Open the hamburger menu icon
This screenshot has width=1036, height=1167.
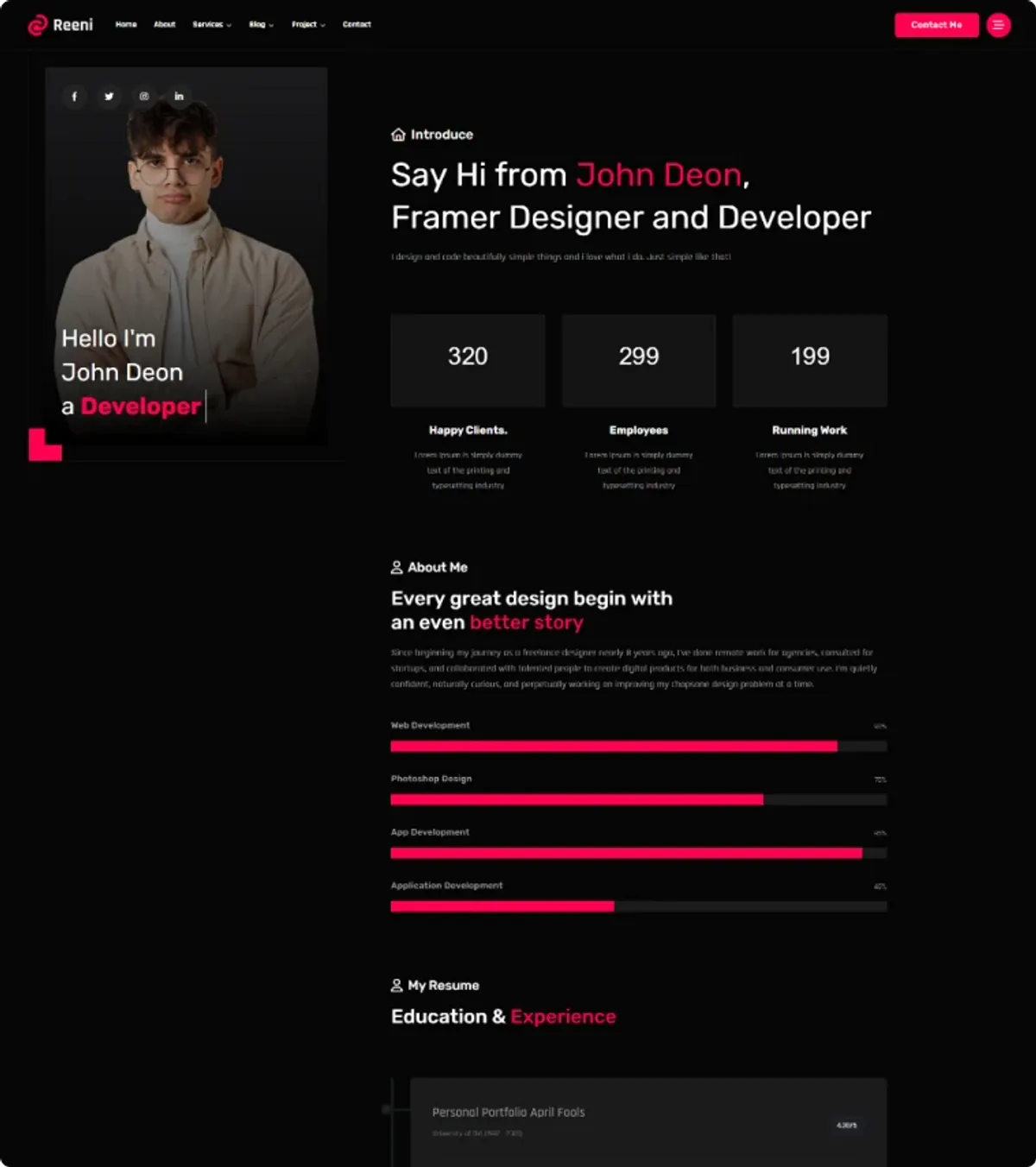pyautogui.click(x=998, y=25)
